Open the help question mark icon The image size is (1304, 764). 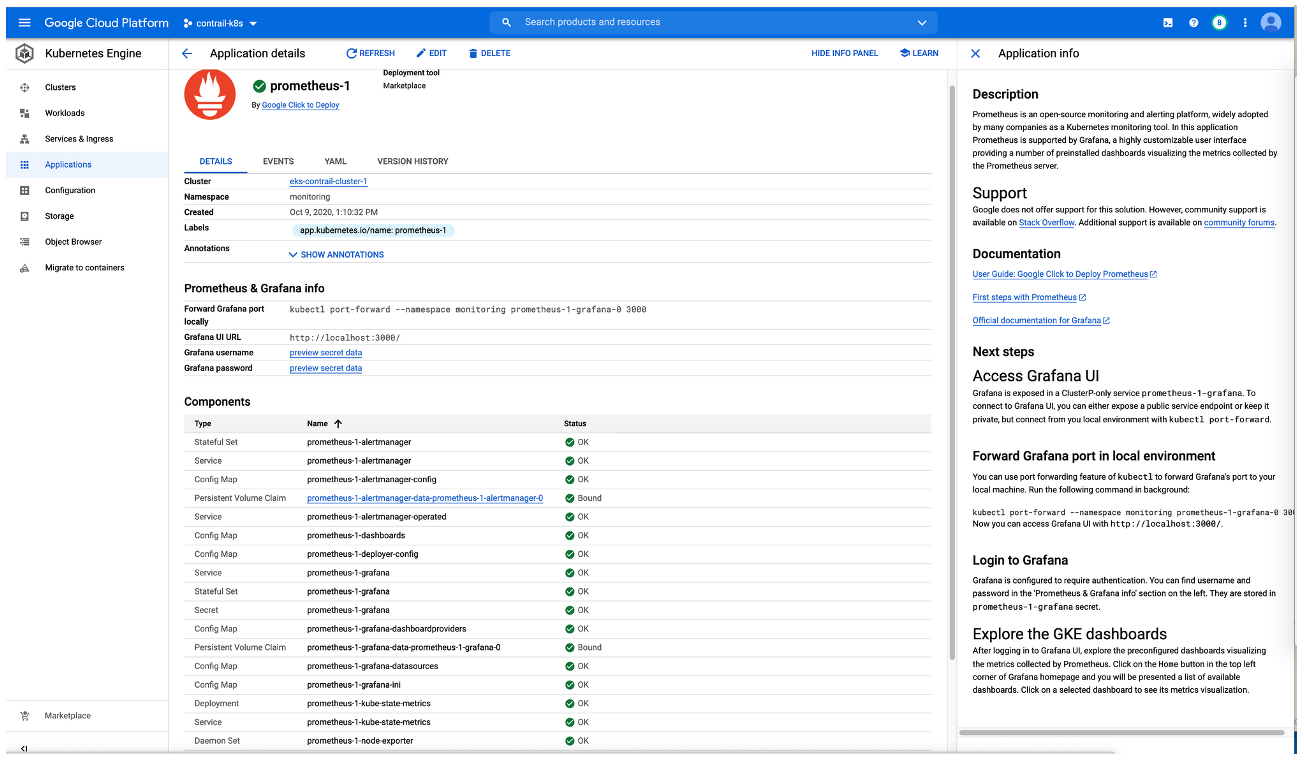pos(1193,22)
